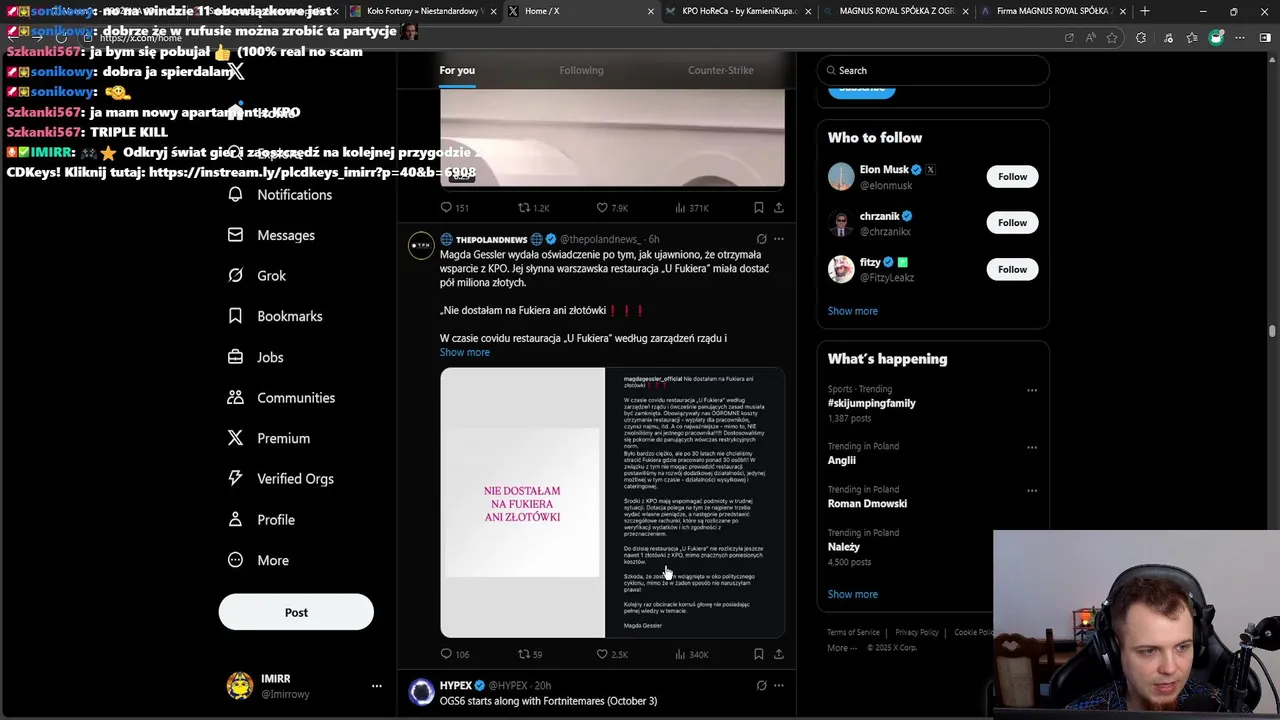Viewport: 1280px width, 720px height.
Task: Open Messages in the sidebar
Action: point(271,235)
